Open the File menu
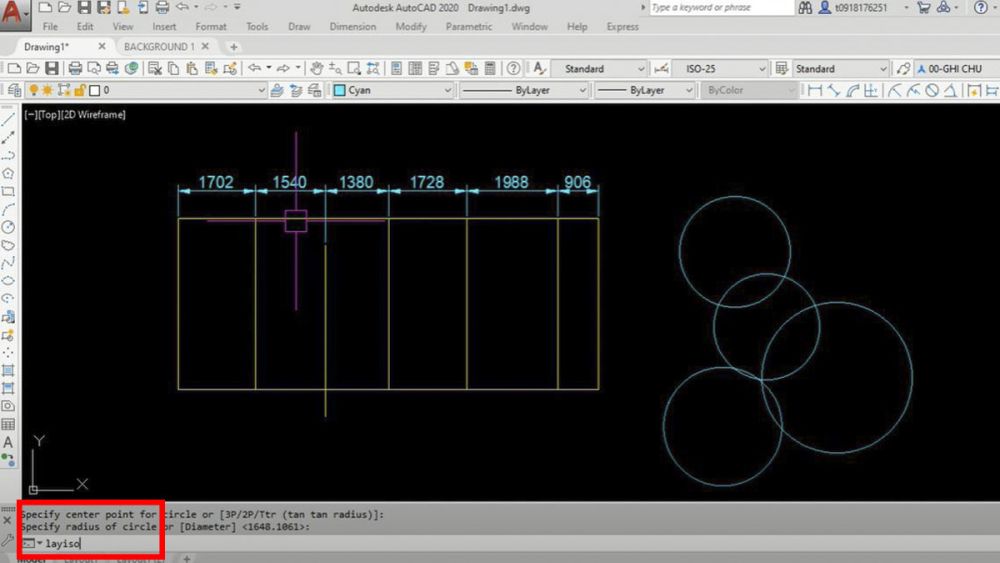This screenshot has width=1000, height=563. tap(50, 27)
